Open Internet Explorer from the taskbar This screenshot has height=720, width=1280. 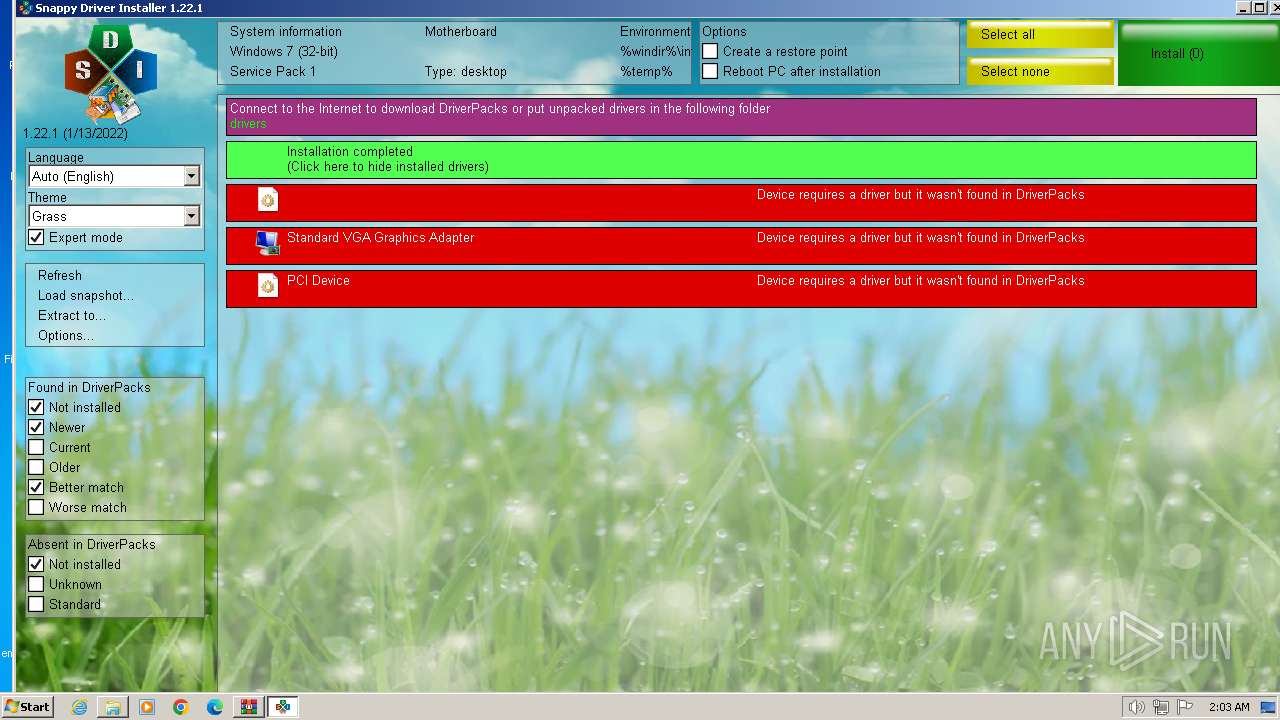pos(79,707)
